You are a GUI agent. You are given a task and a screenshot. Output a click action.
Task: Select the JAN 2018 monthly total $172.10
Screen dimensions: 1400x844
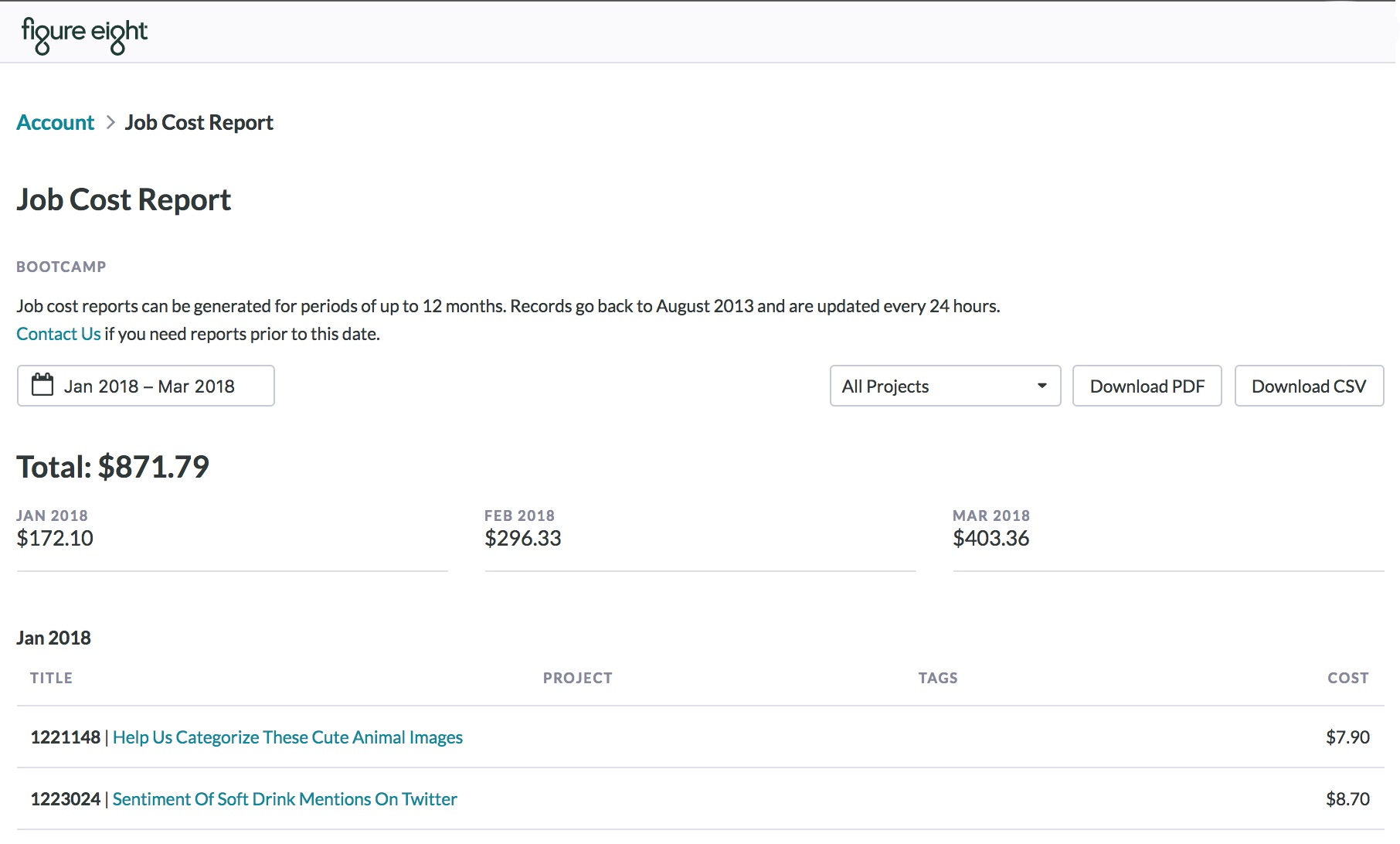coord(55,538)
